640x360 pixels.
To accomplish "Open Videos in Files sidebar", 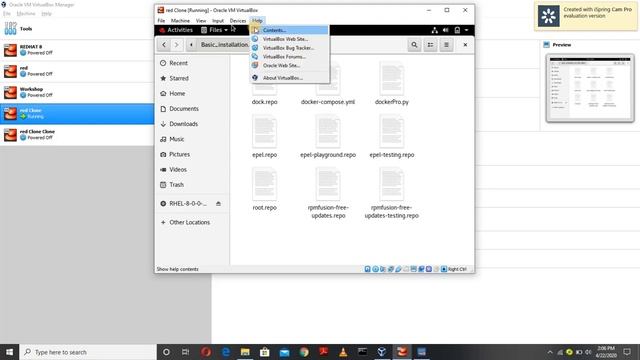I will click(x=192, y=169).
